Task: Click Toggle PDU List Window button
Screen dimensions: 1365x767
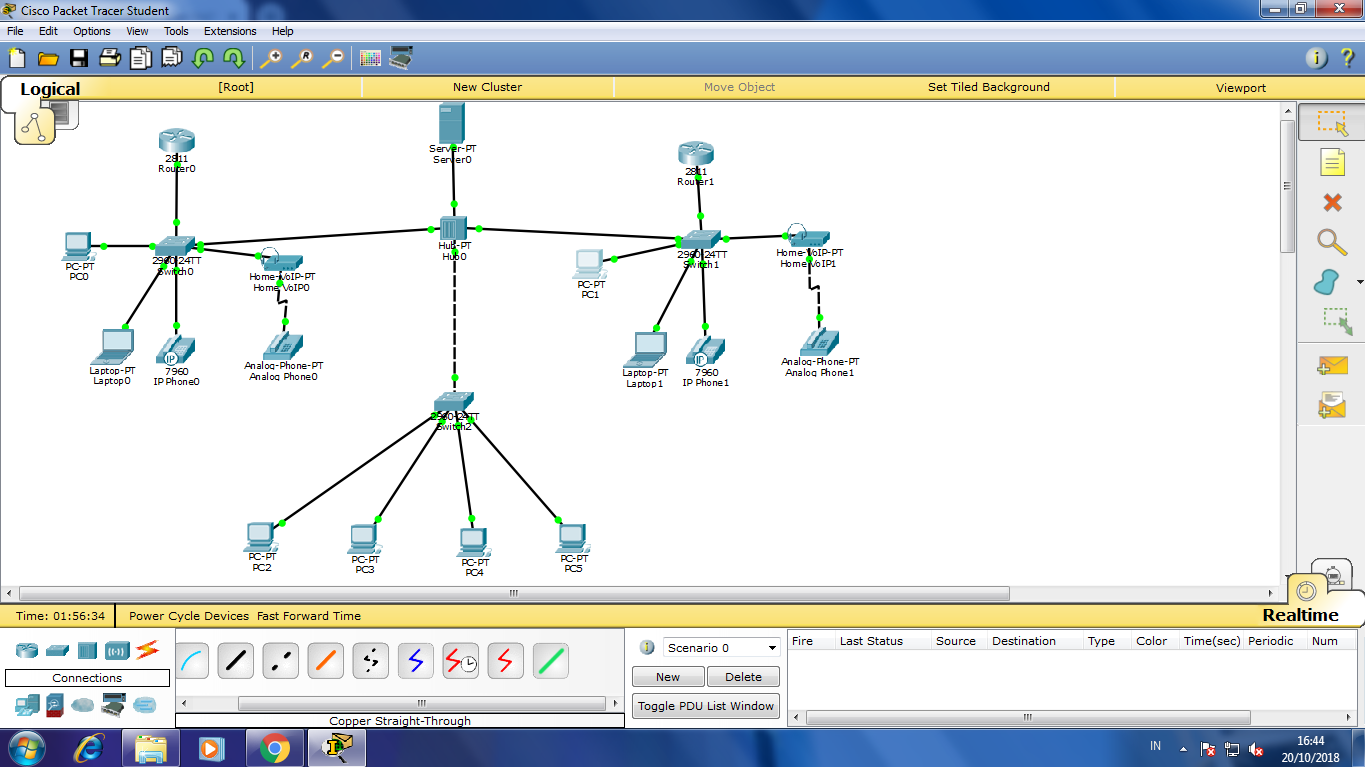Action: click(x=706, y=706)
